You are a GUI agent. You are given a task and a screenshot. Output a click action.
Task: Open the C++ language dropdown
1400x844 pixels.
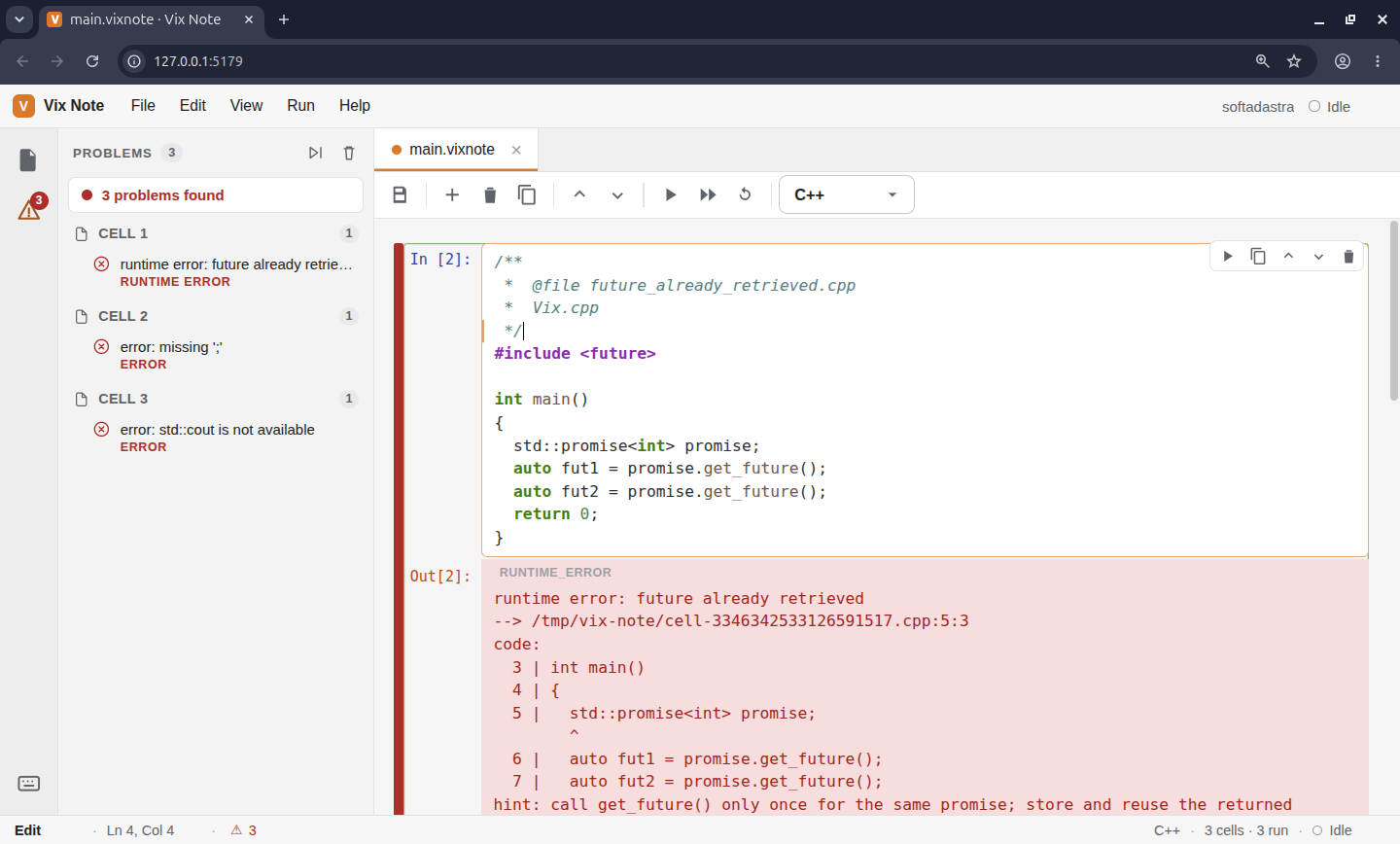point(847,194)
